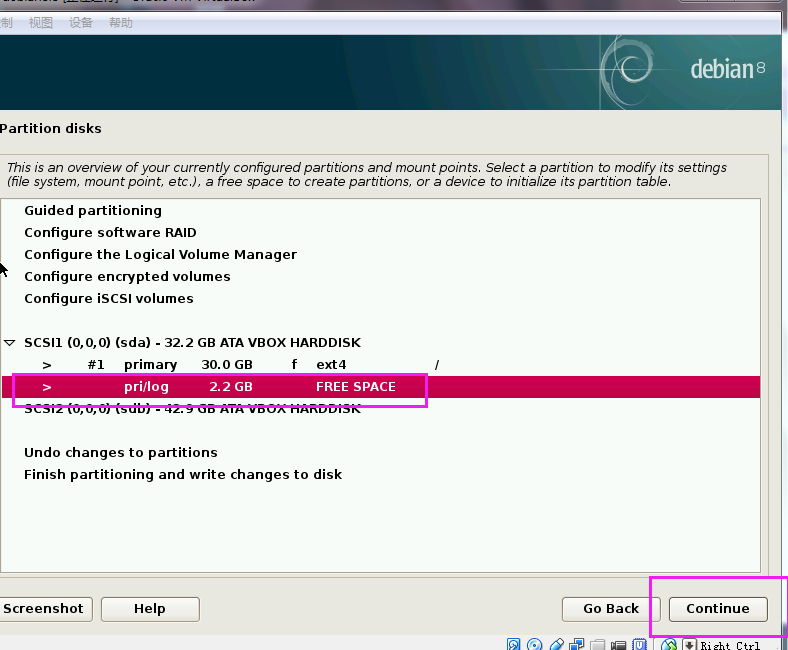788x650 pixels.
Task: Click the USB devices status icon
Action: [557, 645]
